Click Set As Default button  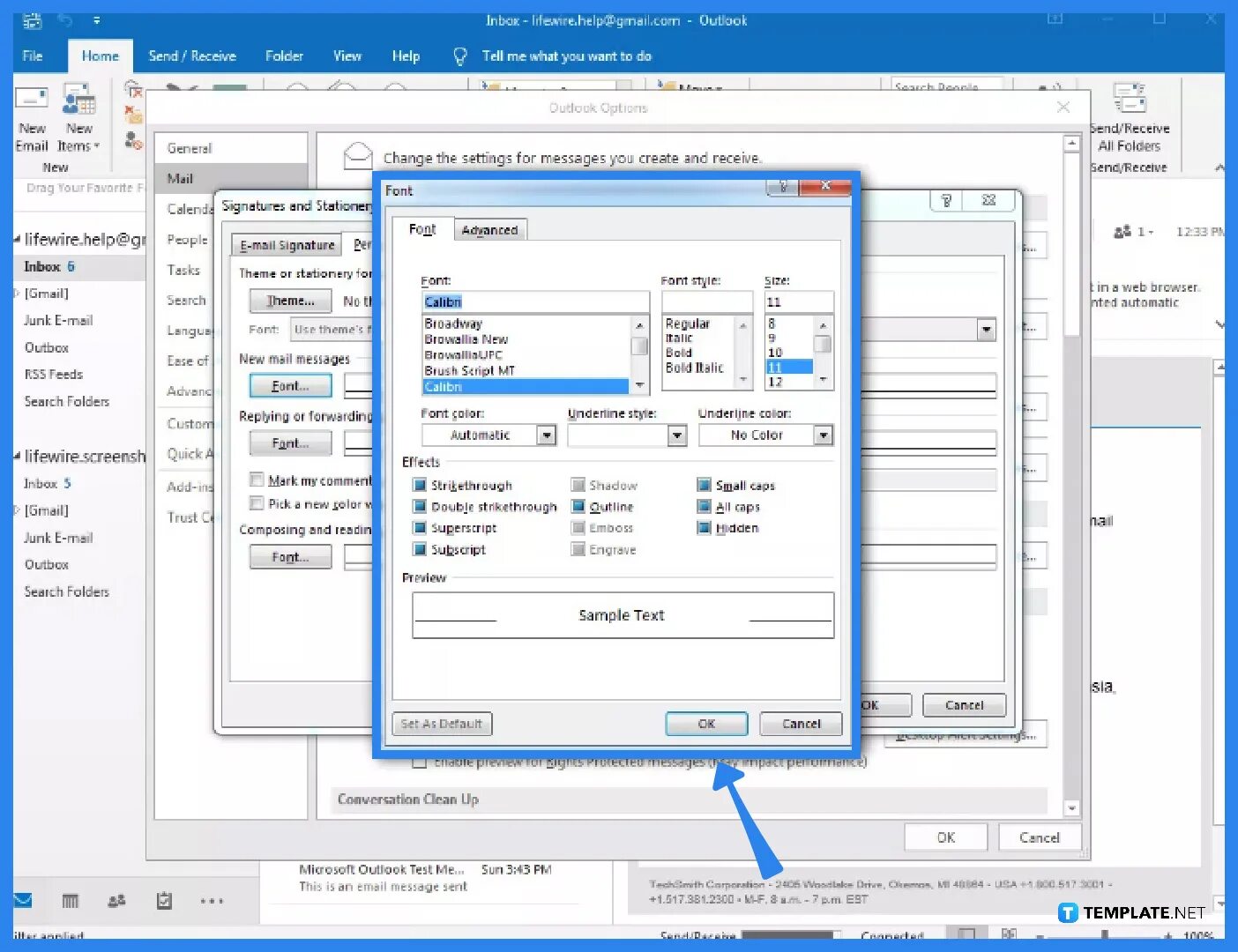(441, 724)
